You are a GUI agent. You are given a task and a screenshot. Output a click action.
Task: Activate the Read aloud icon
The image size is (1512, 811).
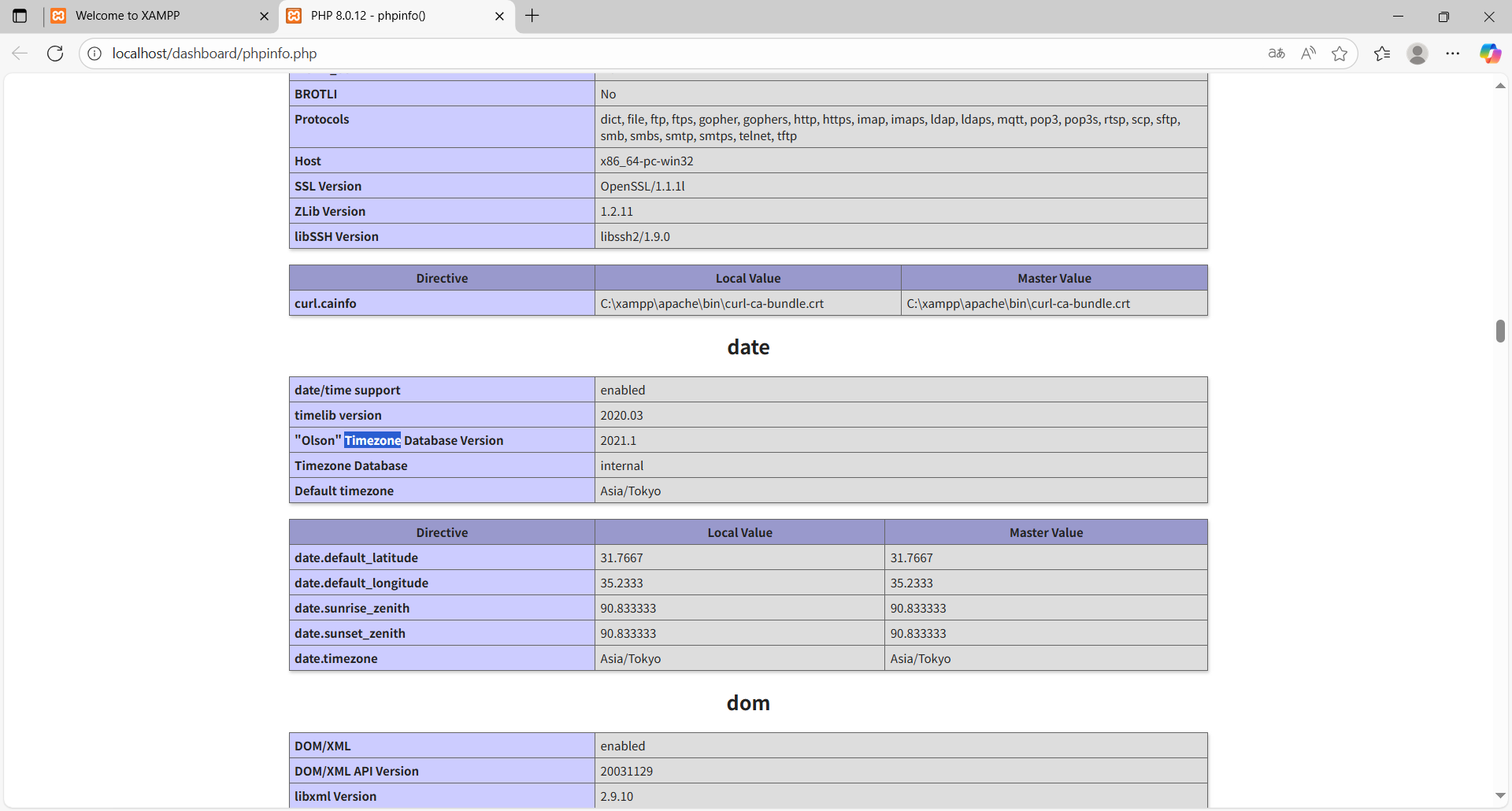(1308, 54)
